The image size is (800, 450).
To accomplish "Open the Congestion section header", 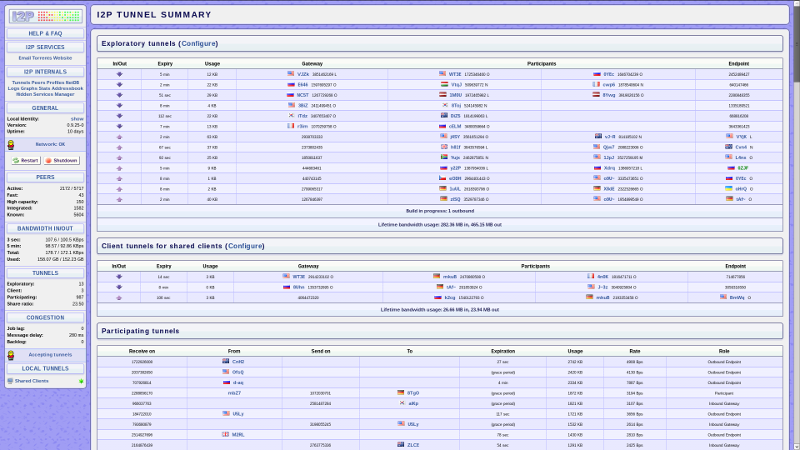I will click(x=45, y=318).
